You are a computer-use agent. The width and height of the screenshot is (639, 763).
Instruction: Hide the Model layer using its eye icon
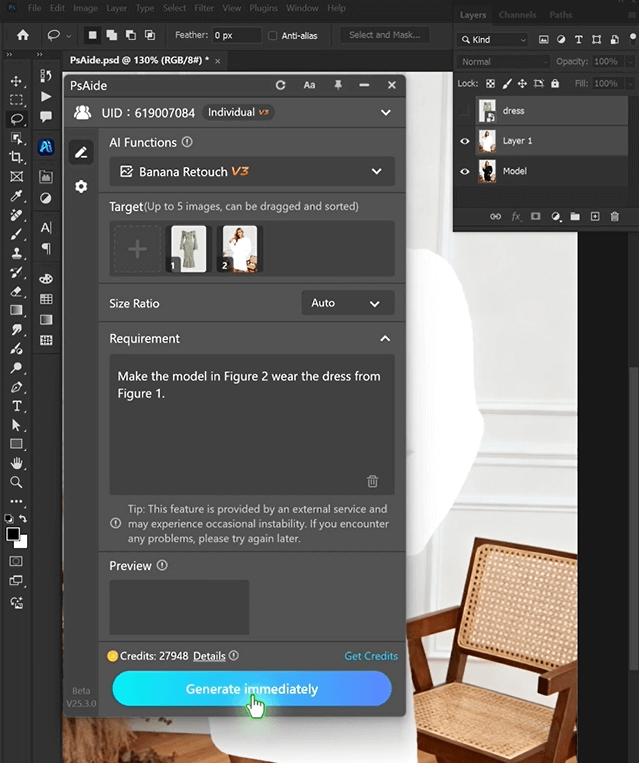click(465, 171)
